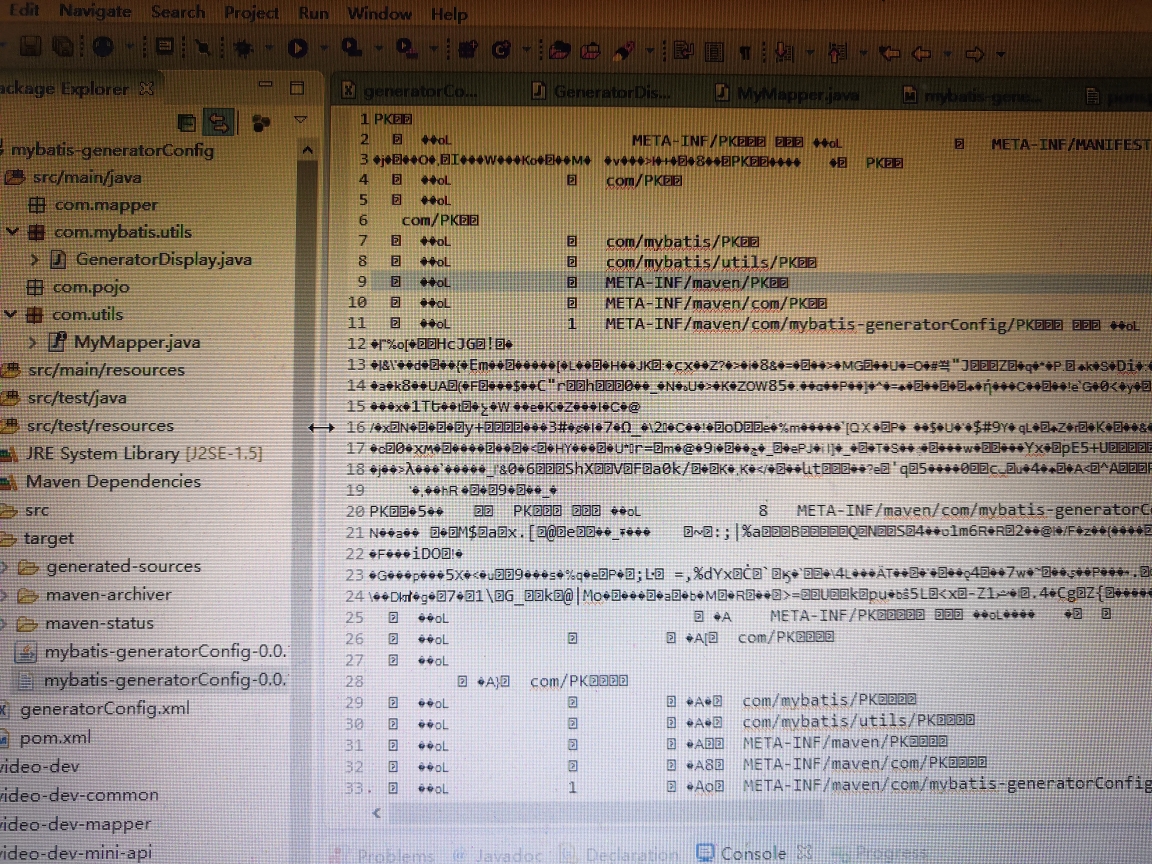1152x864 pixels.
Task: Toggle Block Selection Mode button
Action: 714,51
